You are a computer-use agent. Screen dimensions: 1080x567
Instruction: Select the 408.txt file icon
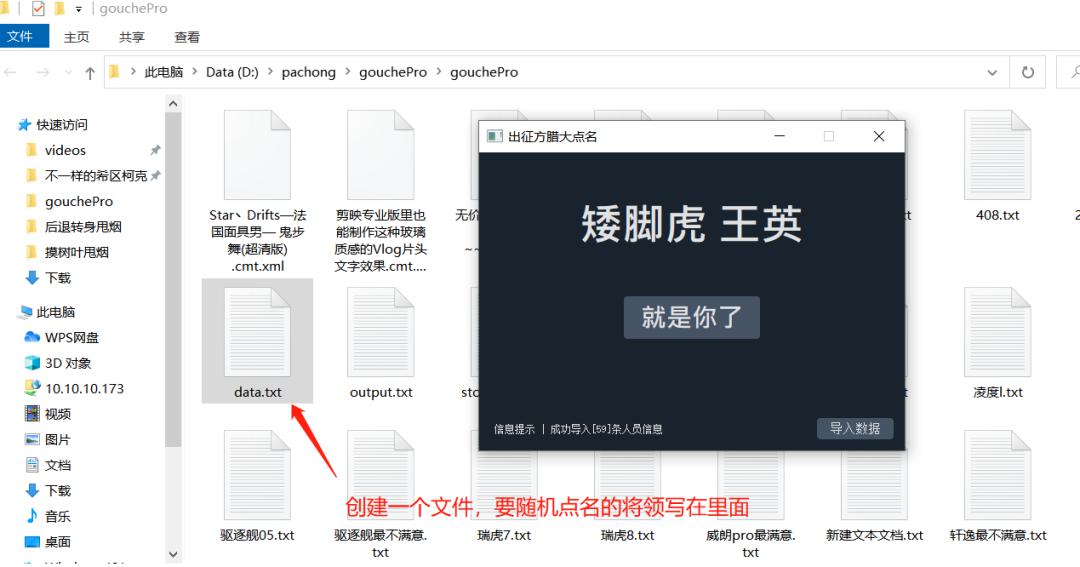(x=997, y=155)
